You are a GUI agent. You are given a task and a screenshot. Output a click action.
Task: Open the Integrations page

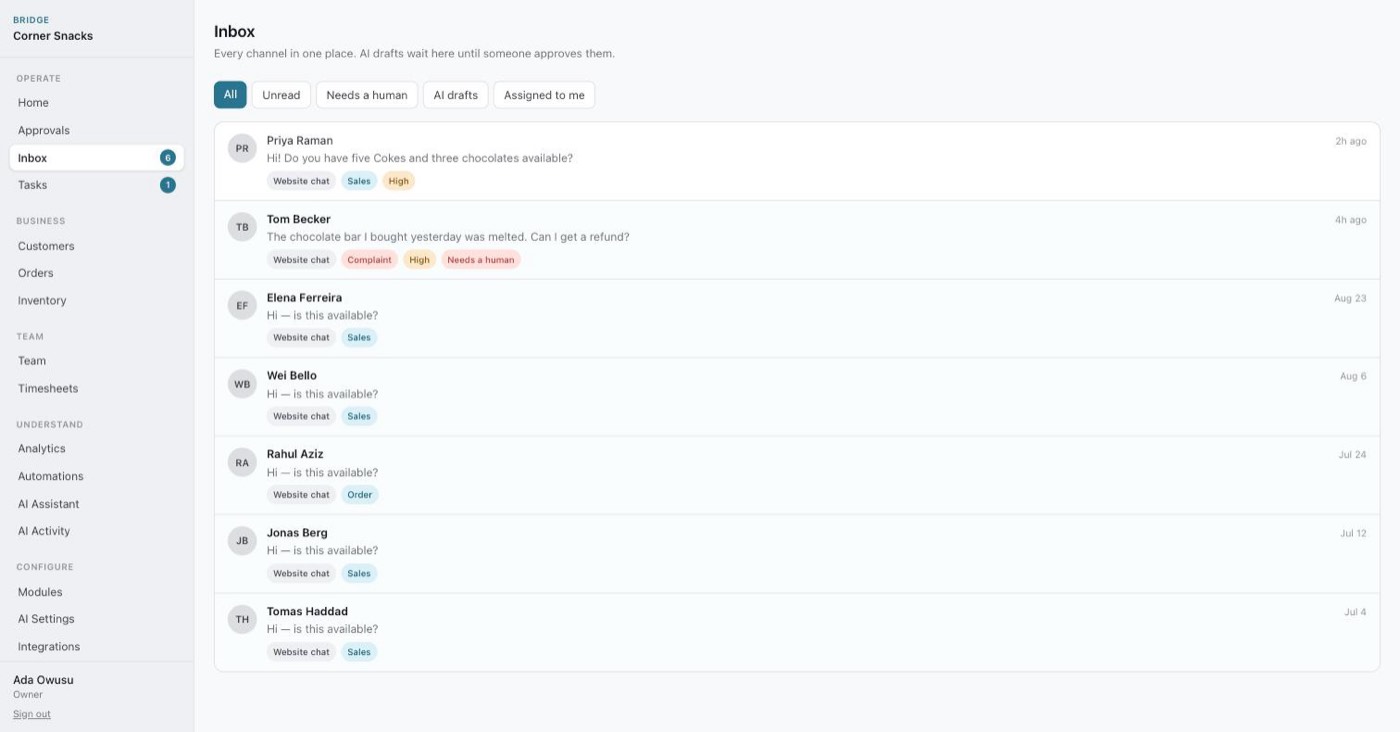tap(97, 647)
